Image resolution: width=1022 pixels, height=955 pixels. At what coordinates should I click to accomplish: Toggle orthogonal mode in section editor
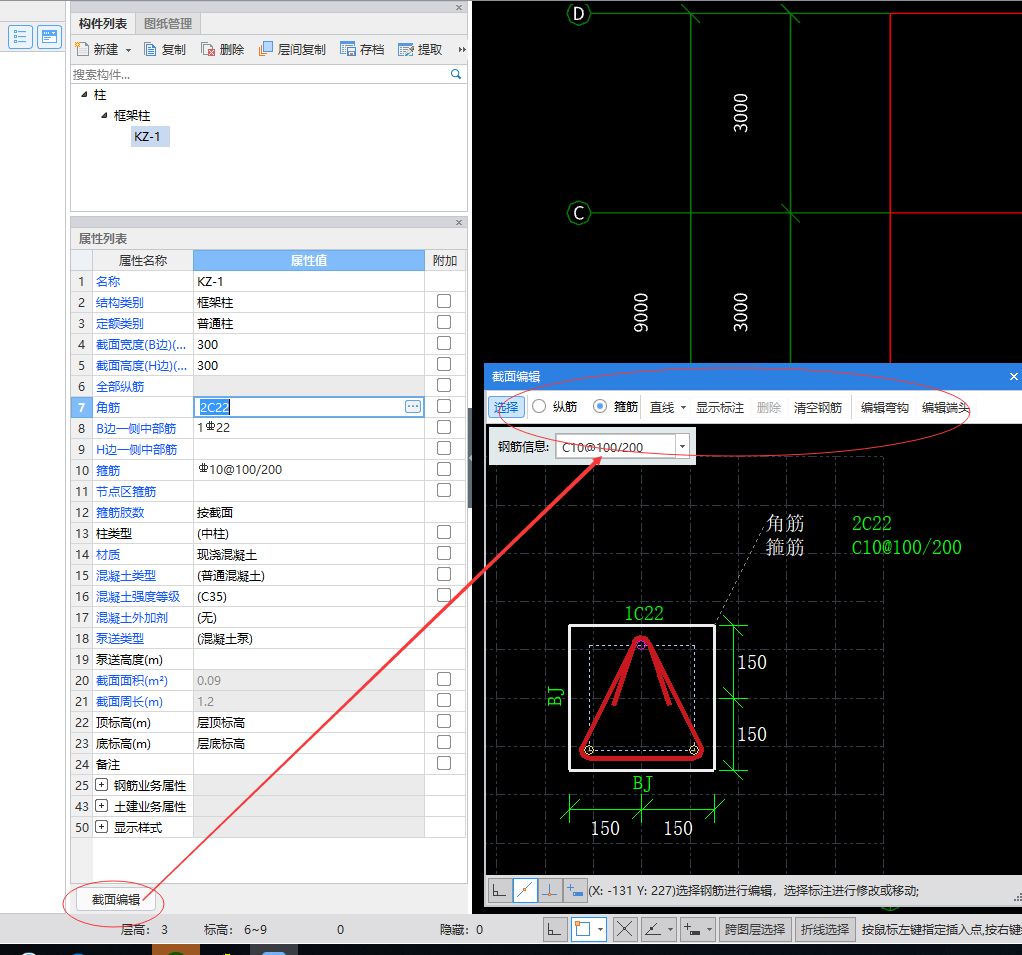499,890
